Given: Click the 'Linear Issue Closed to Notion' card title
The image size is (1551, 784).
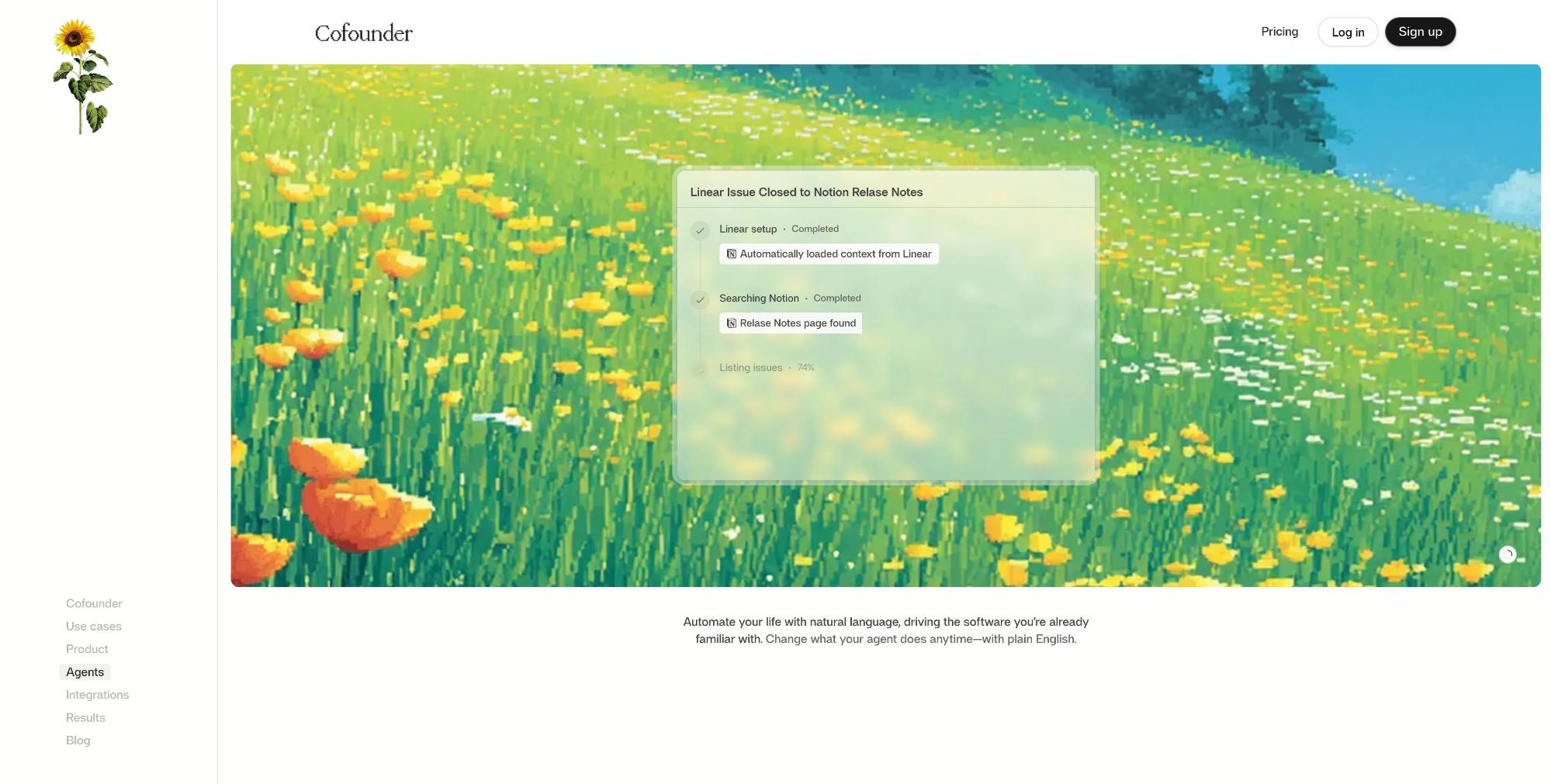Looking at the screenshot, I should 806,192.
